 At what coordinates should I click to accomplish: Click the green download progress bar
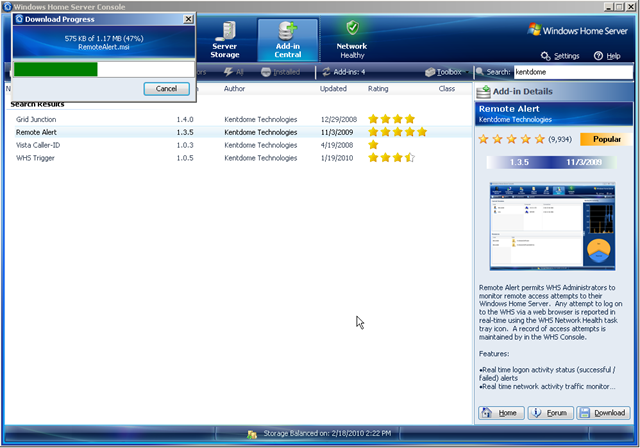click(56, 69)
